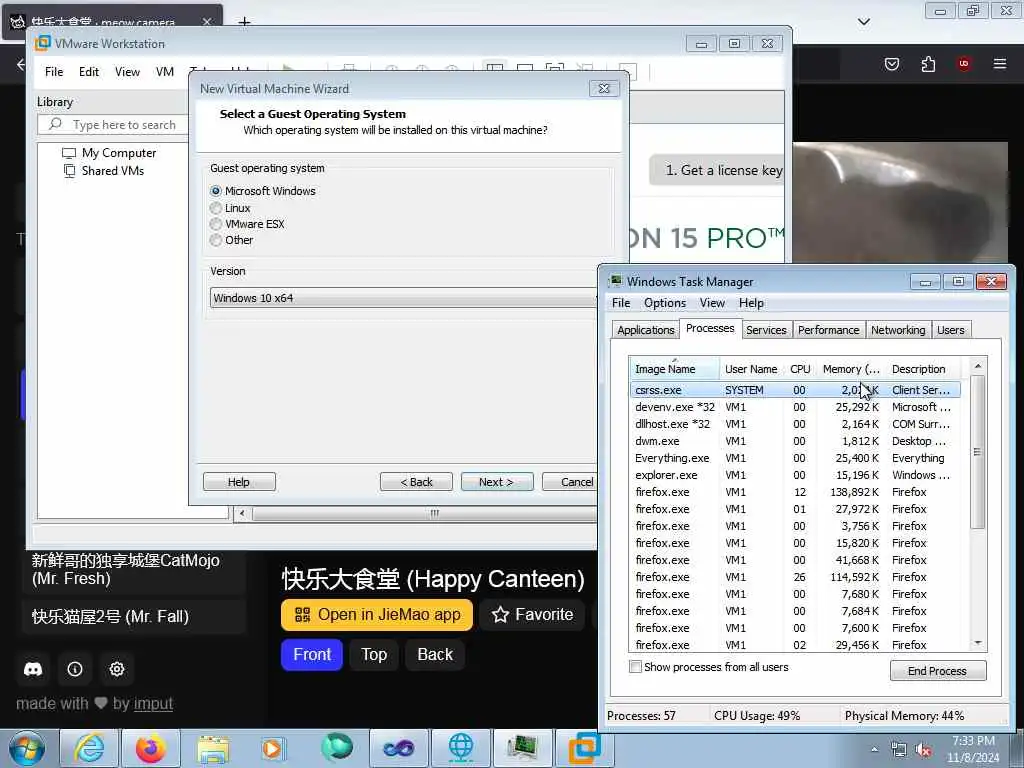Show hidden system tray icons arrow
This screenshot has width=1024, height=768.
click(874, 750)
